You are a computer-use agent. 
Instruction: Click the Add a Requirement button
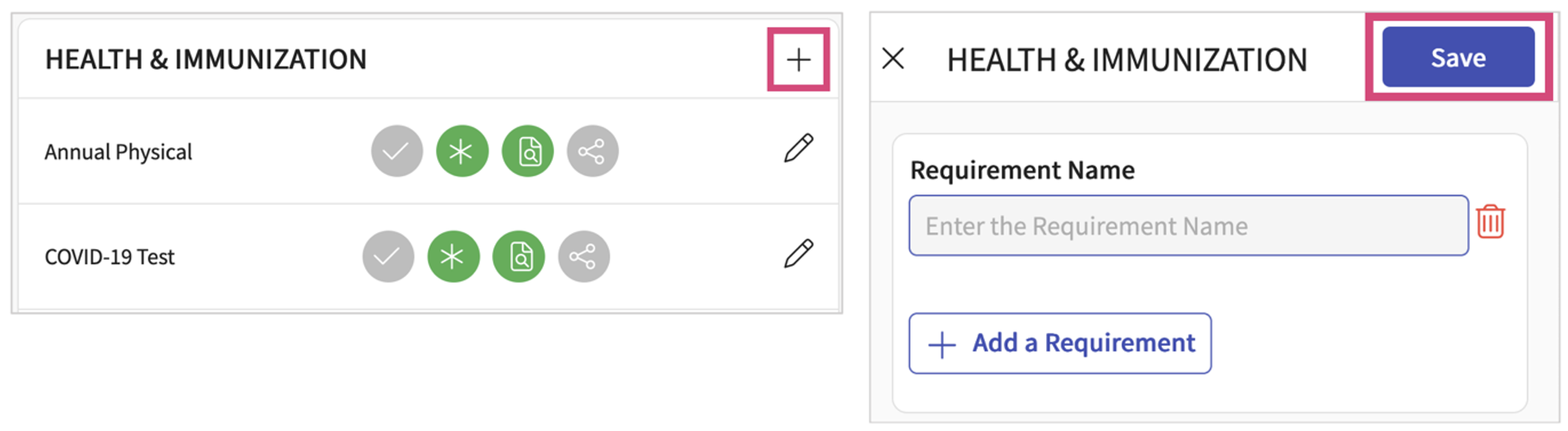click(1060, 343)
